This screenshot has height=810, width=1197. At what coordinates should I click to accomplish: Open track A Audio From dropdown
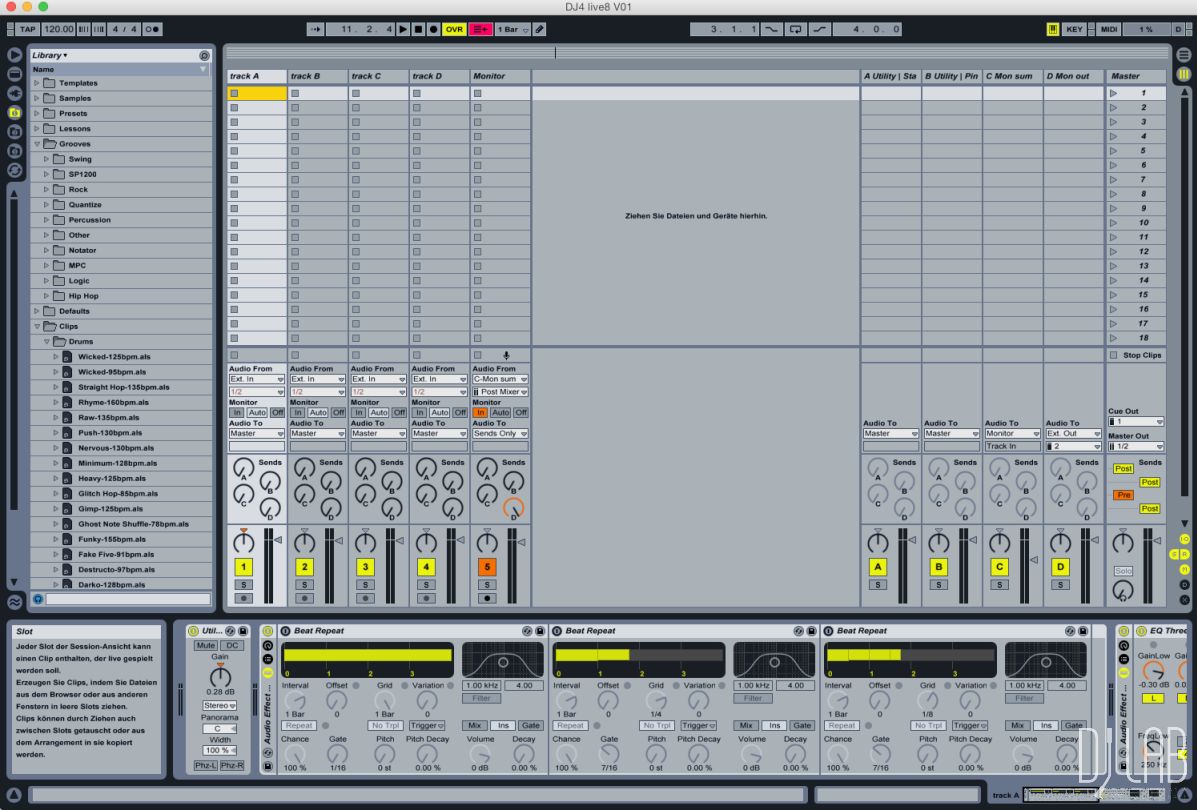[257, 379]
